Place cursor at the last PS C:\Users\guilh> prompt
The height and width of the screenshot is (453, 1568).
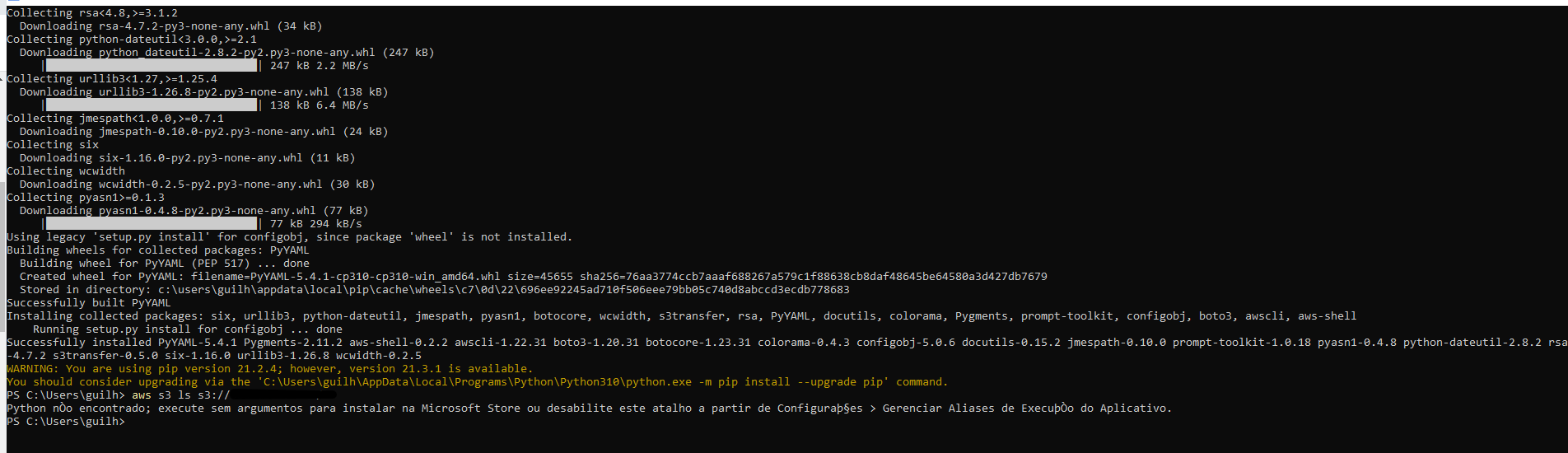pos(66,421)
